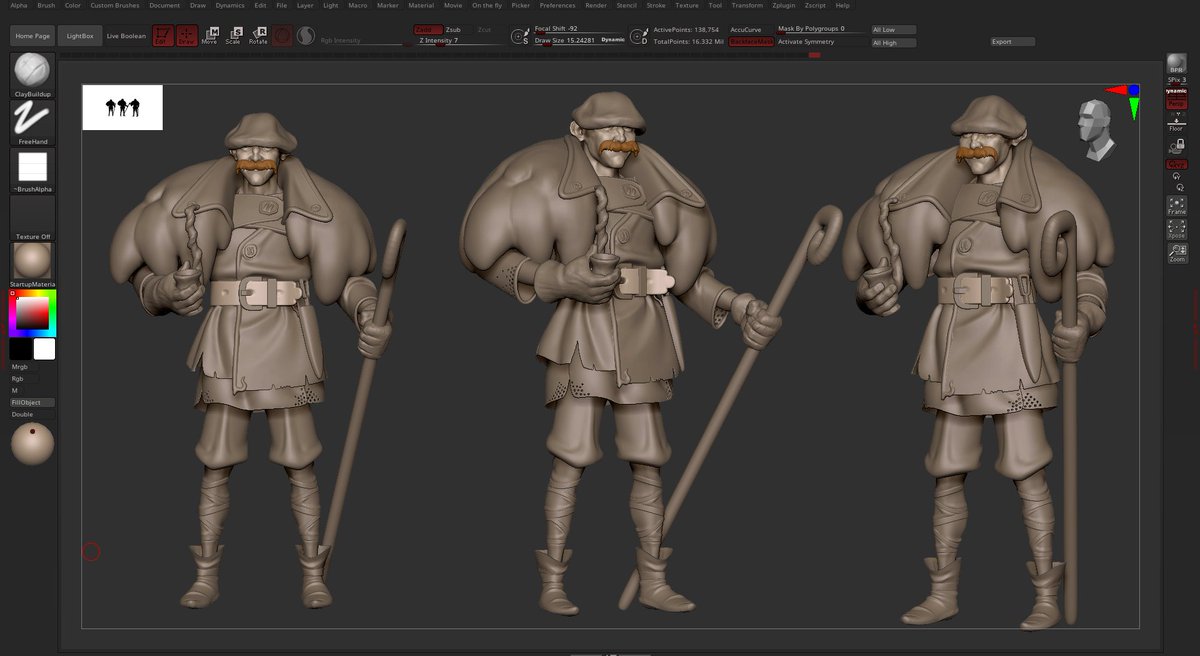Click the light direction sphere
Viewport: 1200px width, 656px height.
(32, 444)
